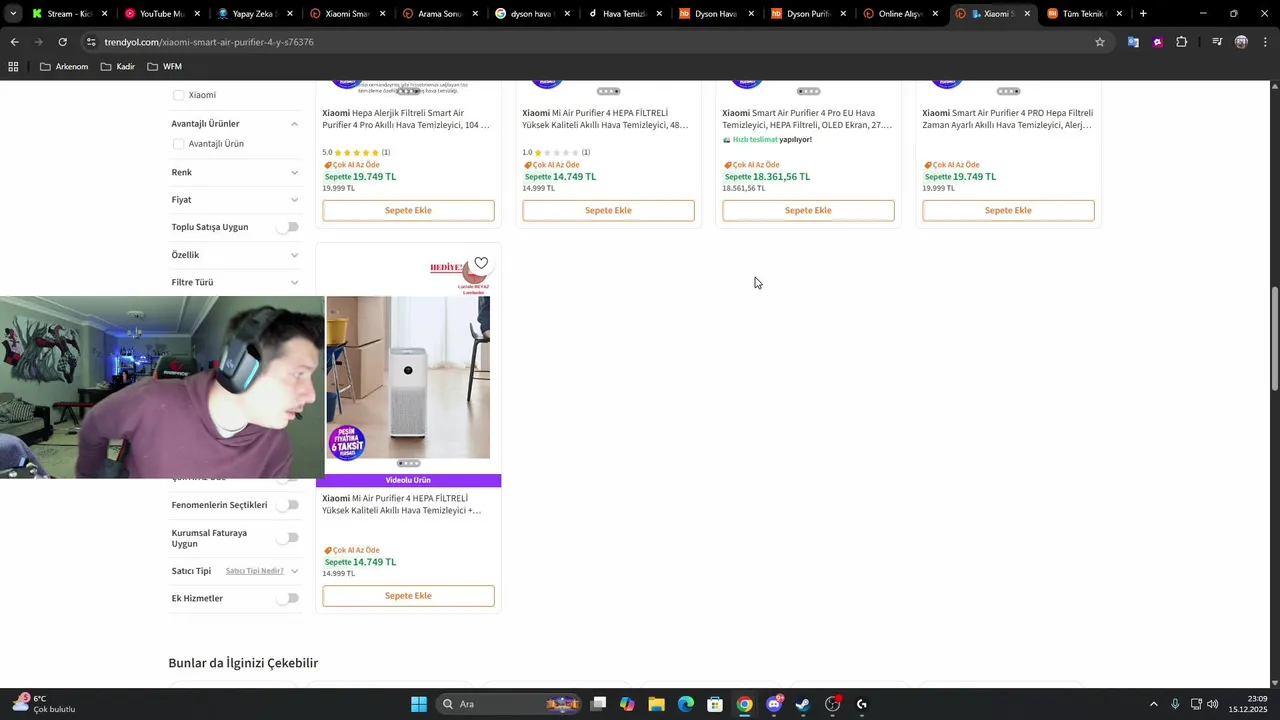This screenshot has width=1280, height=720.
Task: Click the browser back arrow
Action: [14, 42]
